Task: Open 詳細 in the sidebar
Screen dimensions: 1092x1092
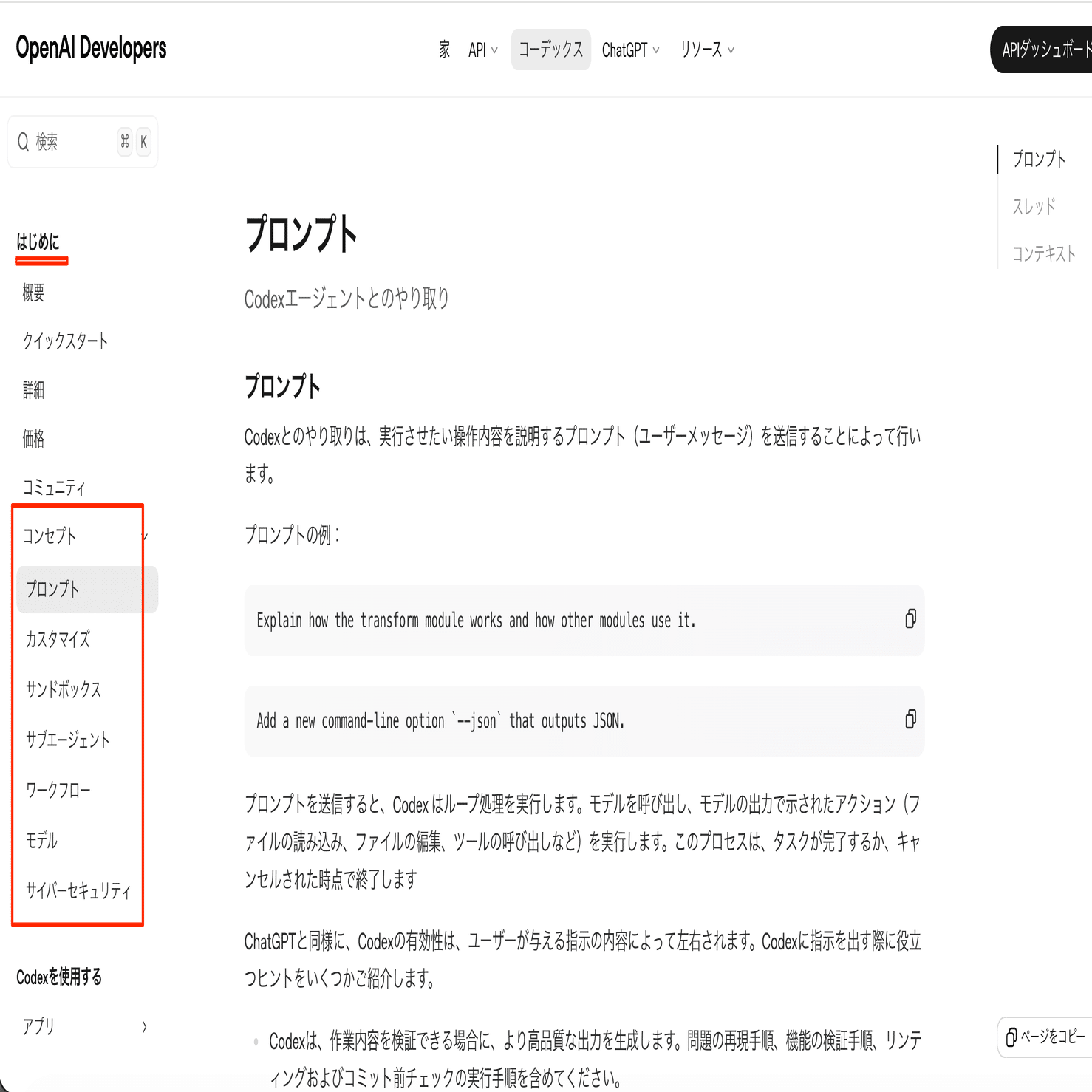Action: click(x=33, y=389)
